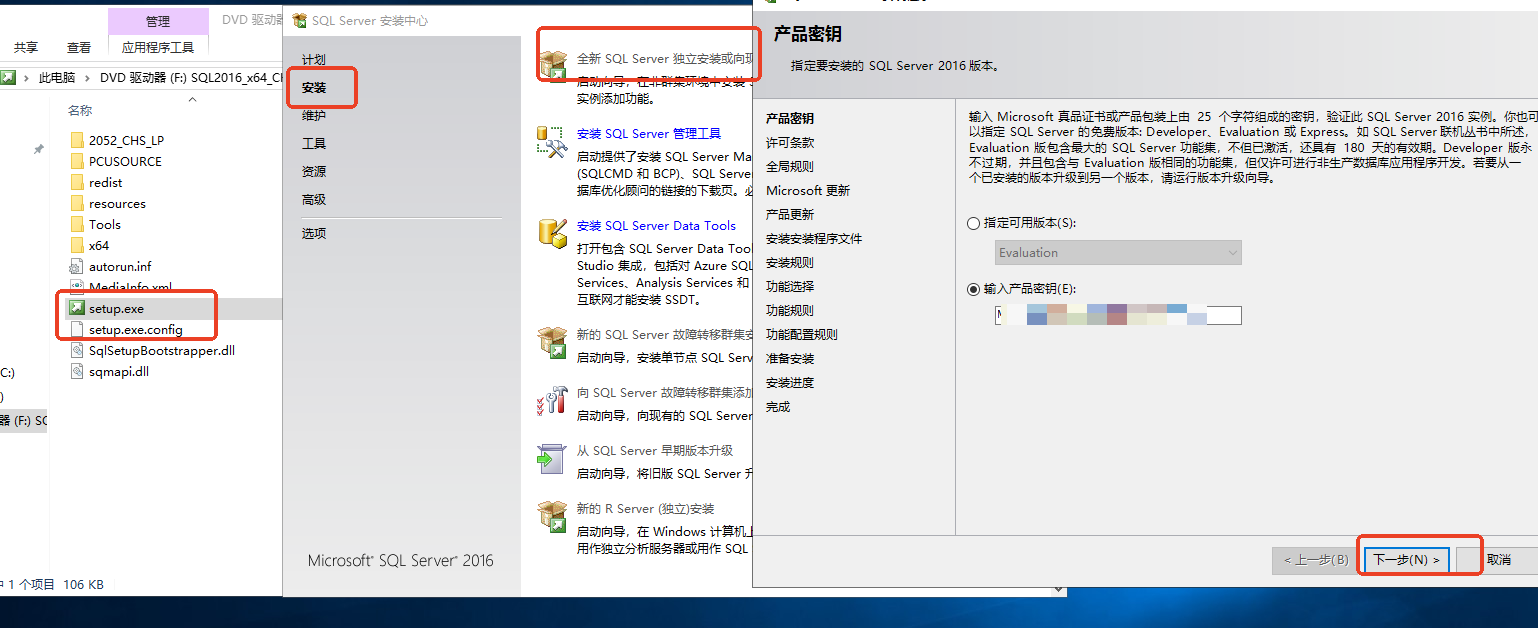Open the 资源 page in 安装中心
1538x628 pixels.
coord(314,172)
